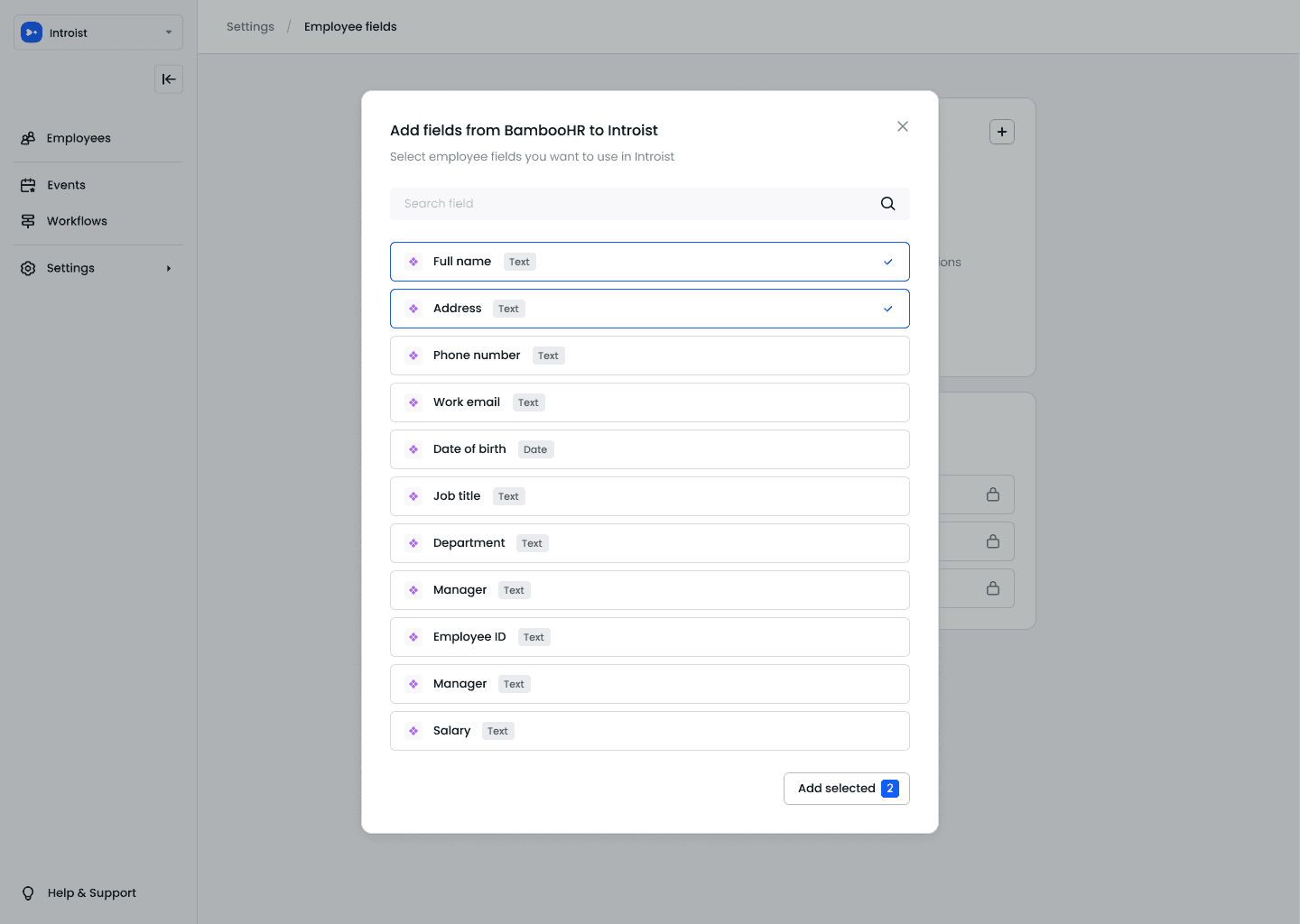The height and width of the screenshot is (924, 1300).
Task: Click the Search field input
Action: point(650,204)
